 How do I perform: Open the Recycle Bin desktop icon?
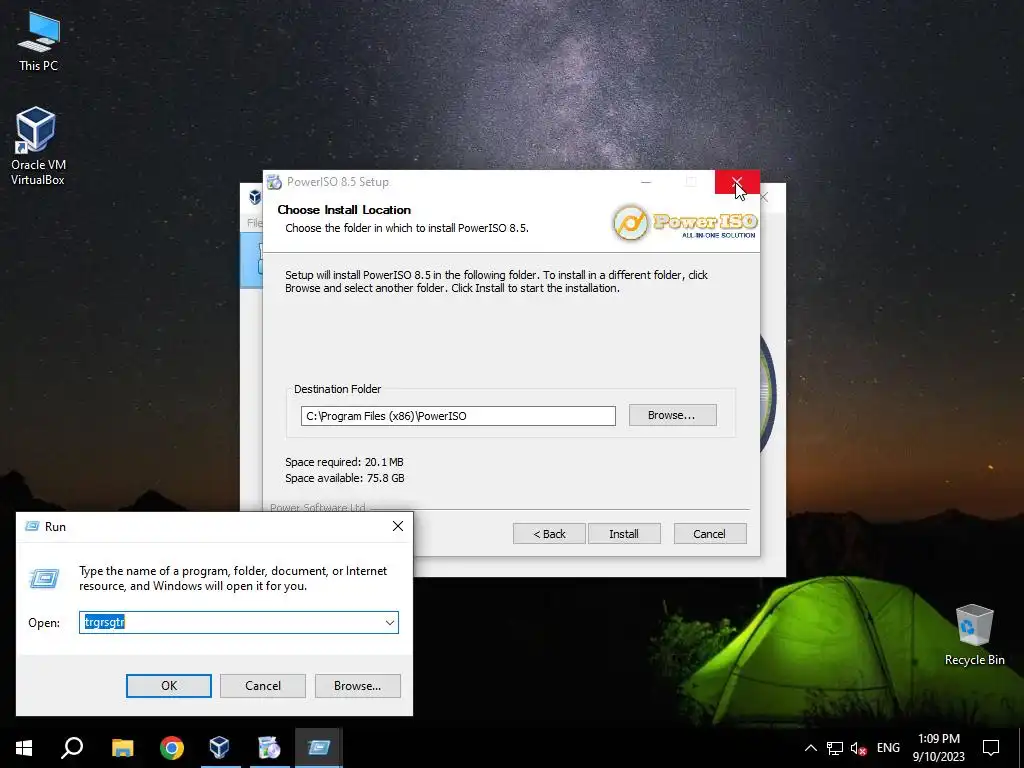coord(974,635)
